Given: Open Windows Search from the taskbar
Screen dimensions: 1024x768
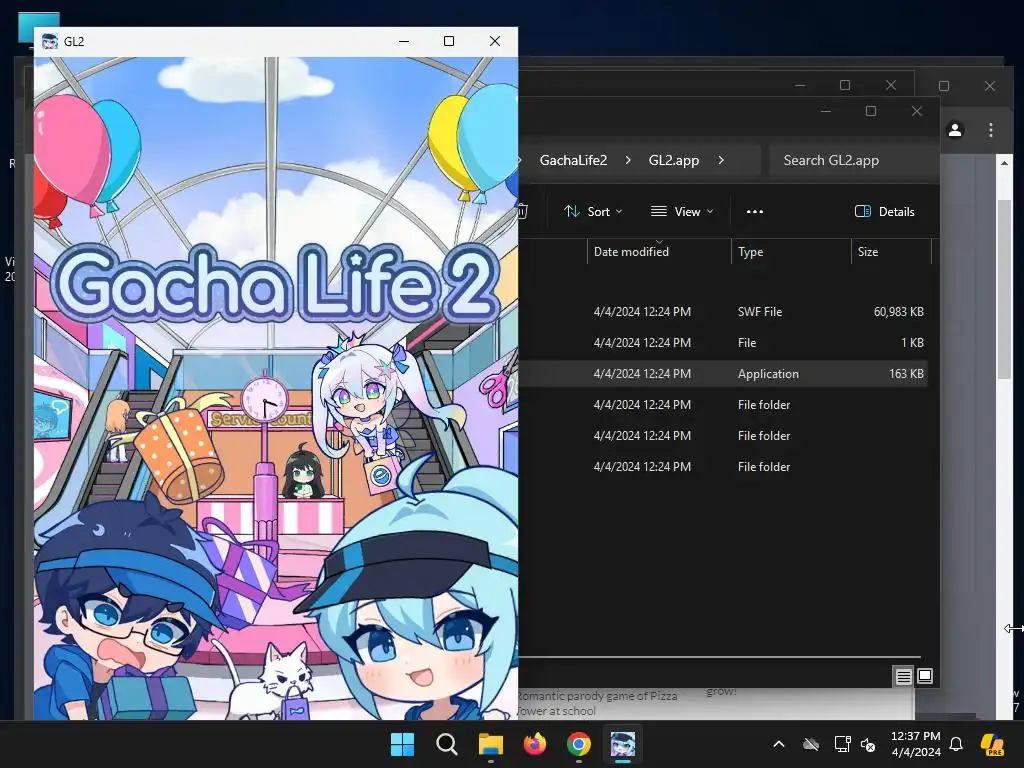Looking at the screenshot, I should [447, 744].
